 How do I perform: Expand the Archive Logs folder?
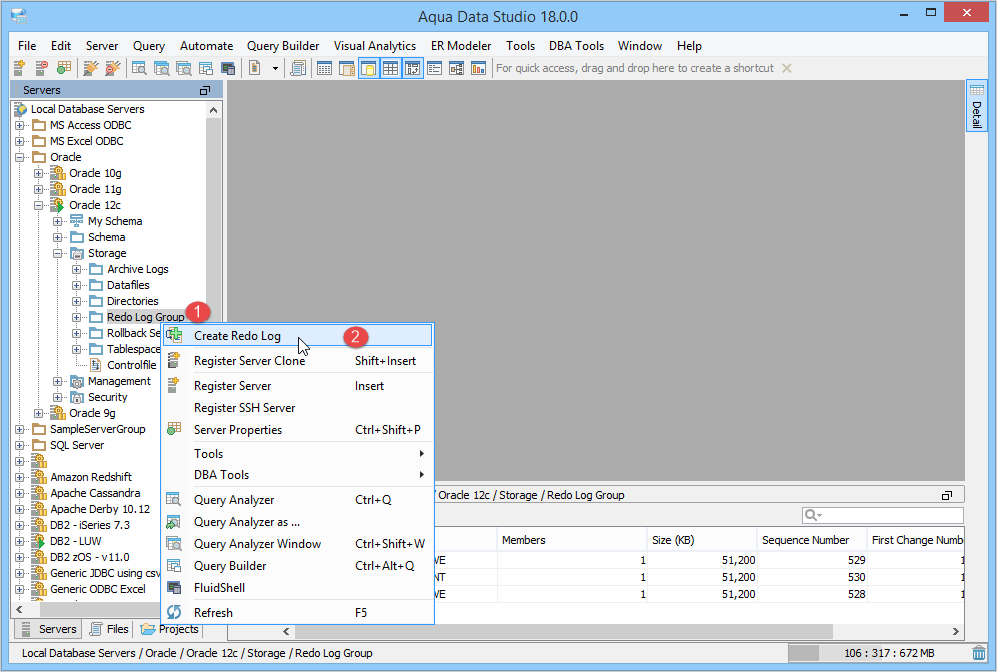coord(76,269)
